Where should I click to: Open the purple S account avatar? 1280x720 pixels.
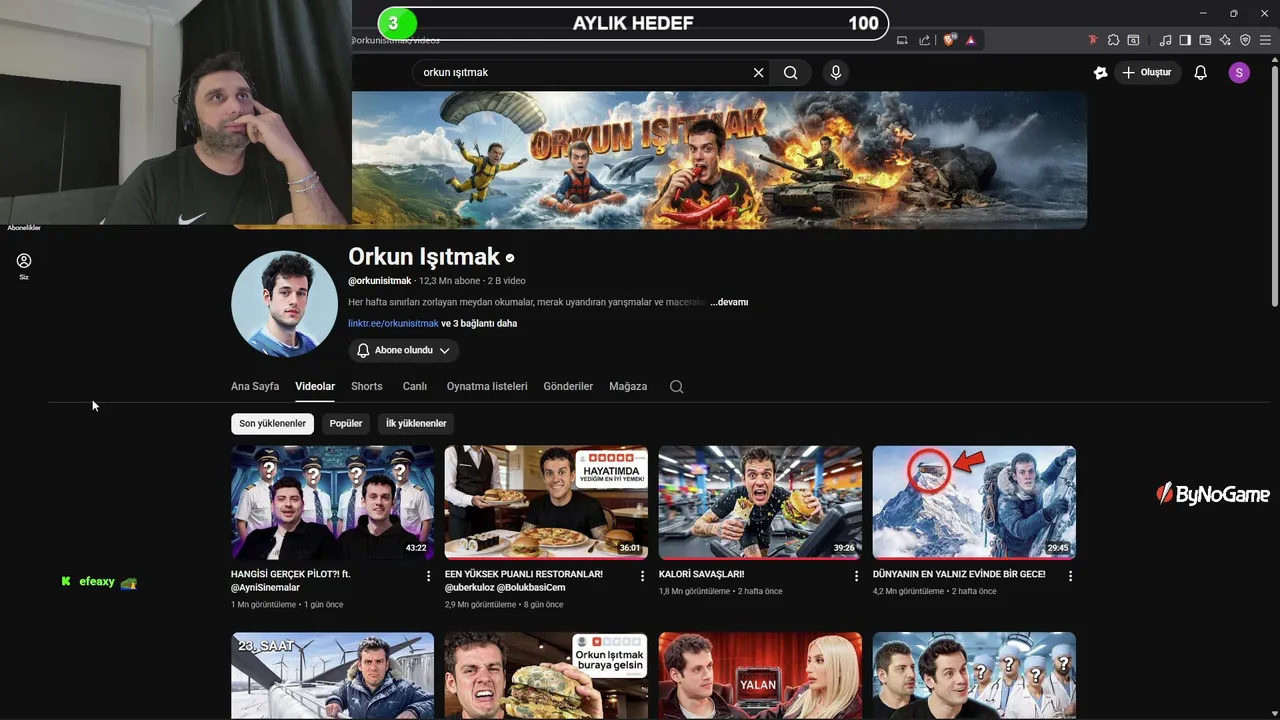[1239, 72]
